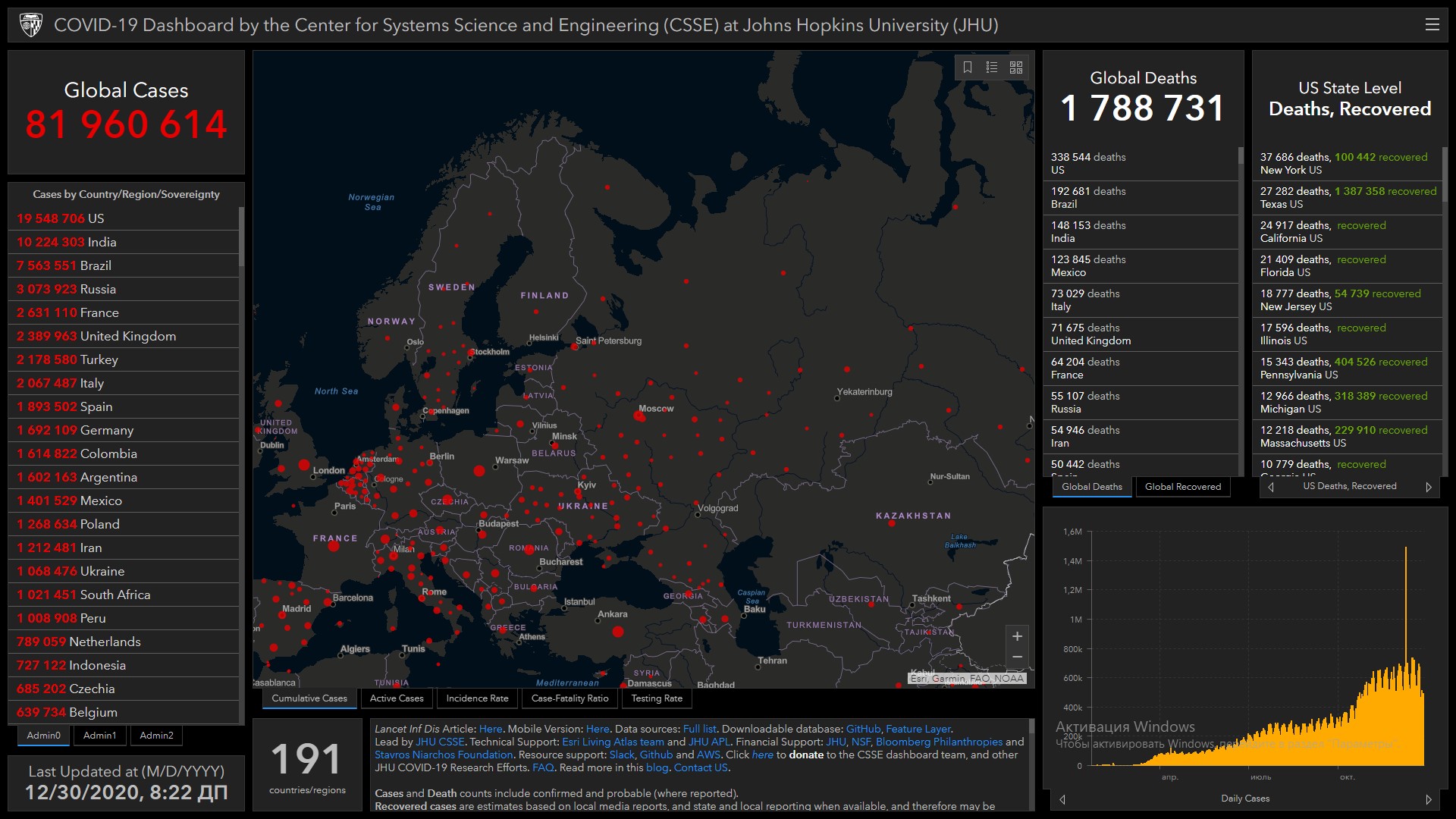
Task: Select Russia in the country list
Action: click(98, 289)
